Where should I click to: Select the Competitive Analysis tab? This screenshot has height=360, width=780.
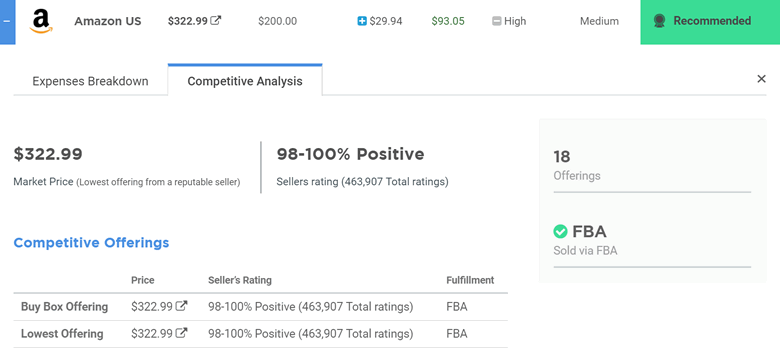(x=245, y=81)
